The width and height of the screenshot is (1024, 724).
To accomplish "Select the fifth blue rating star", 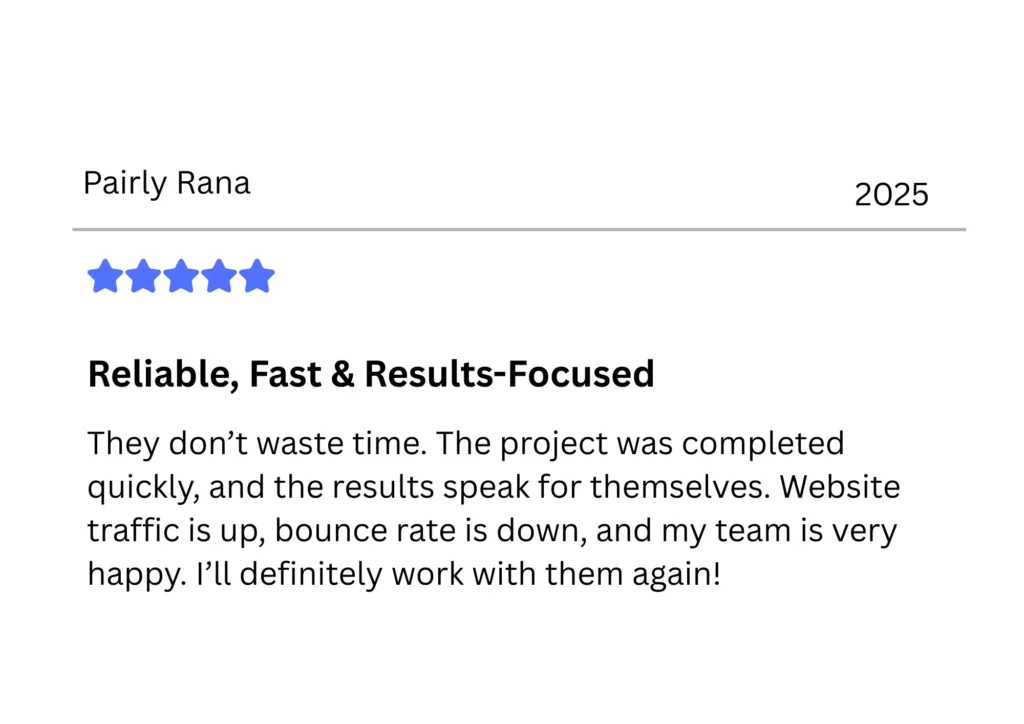I will click(x=257, y=275).
